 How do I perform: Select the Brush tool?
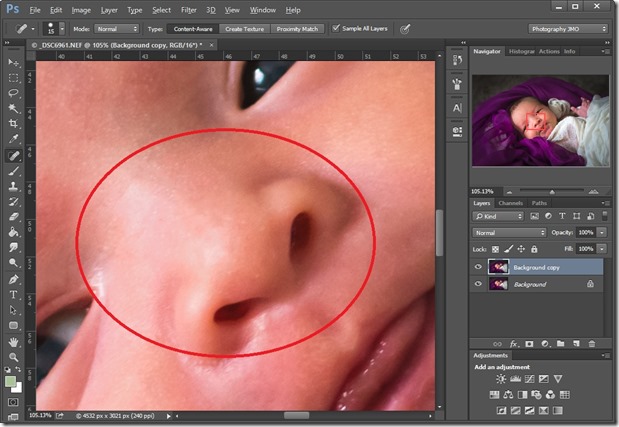tap(13, 171)
